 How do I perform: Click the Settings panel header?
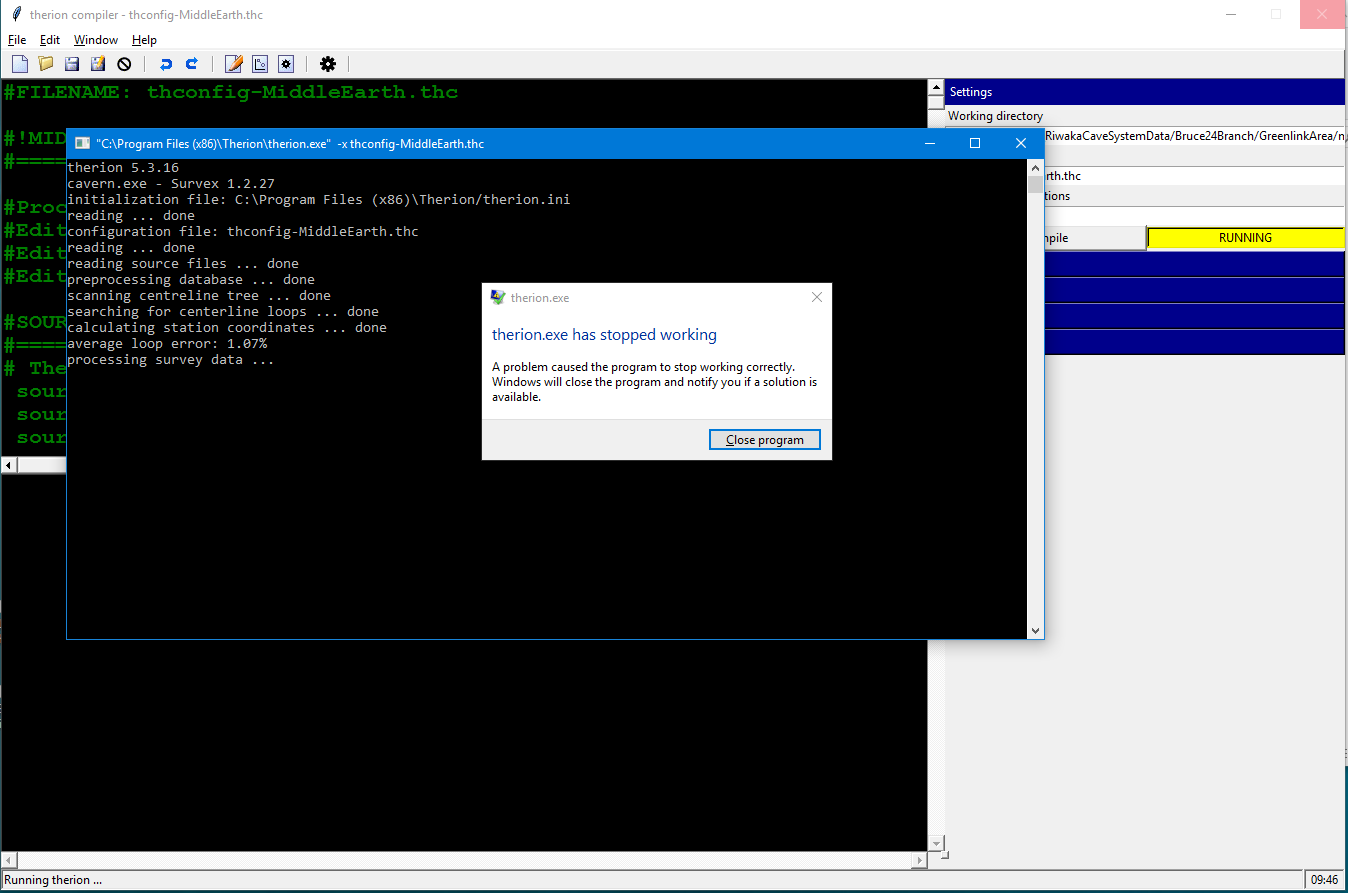tap(1146, 92)
